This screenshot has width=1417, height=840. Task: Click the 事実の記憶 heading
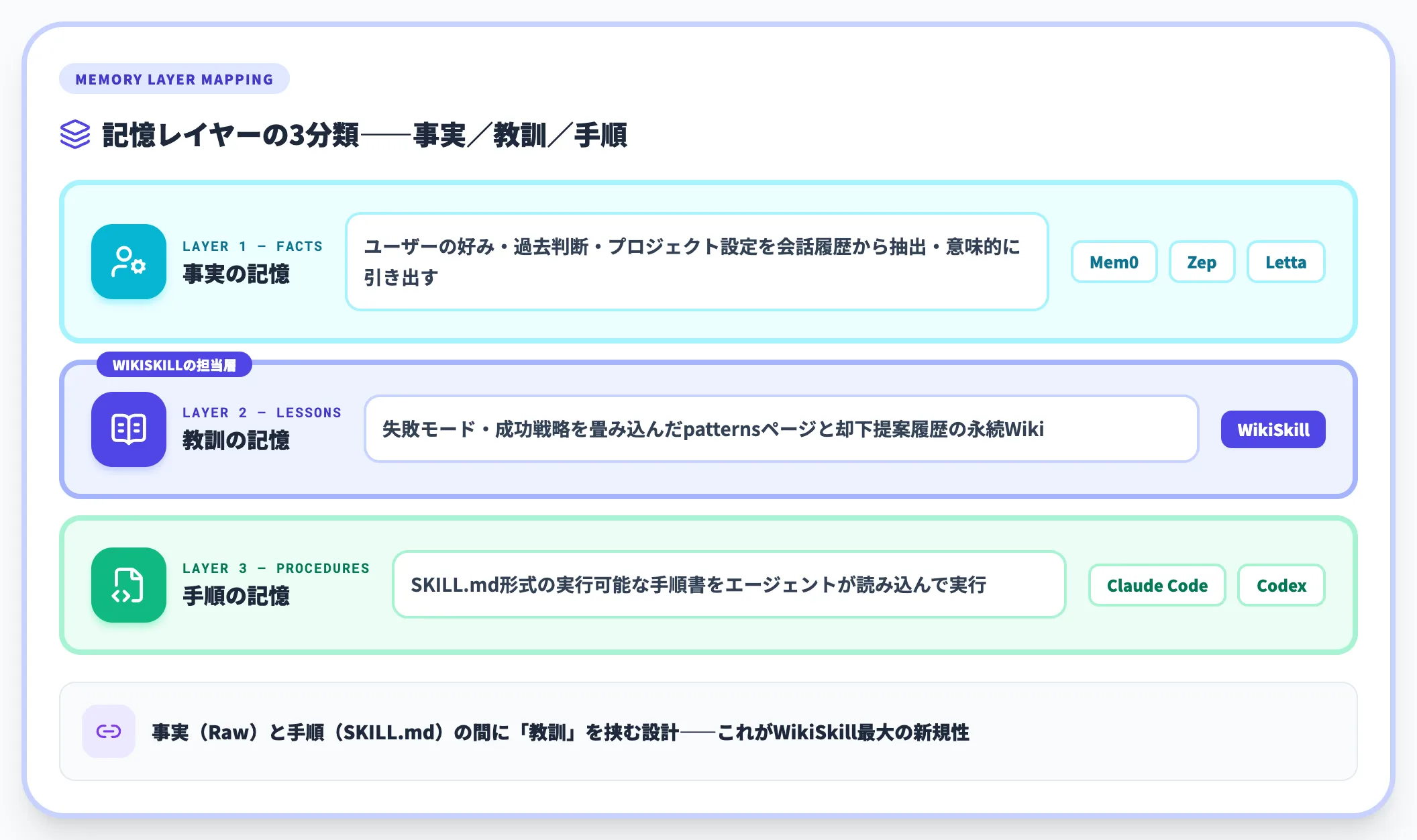(x=236, y=274)
